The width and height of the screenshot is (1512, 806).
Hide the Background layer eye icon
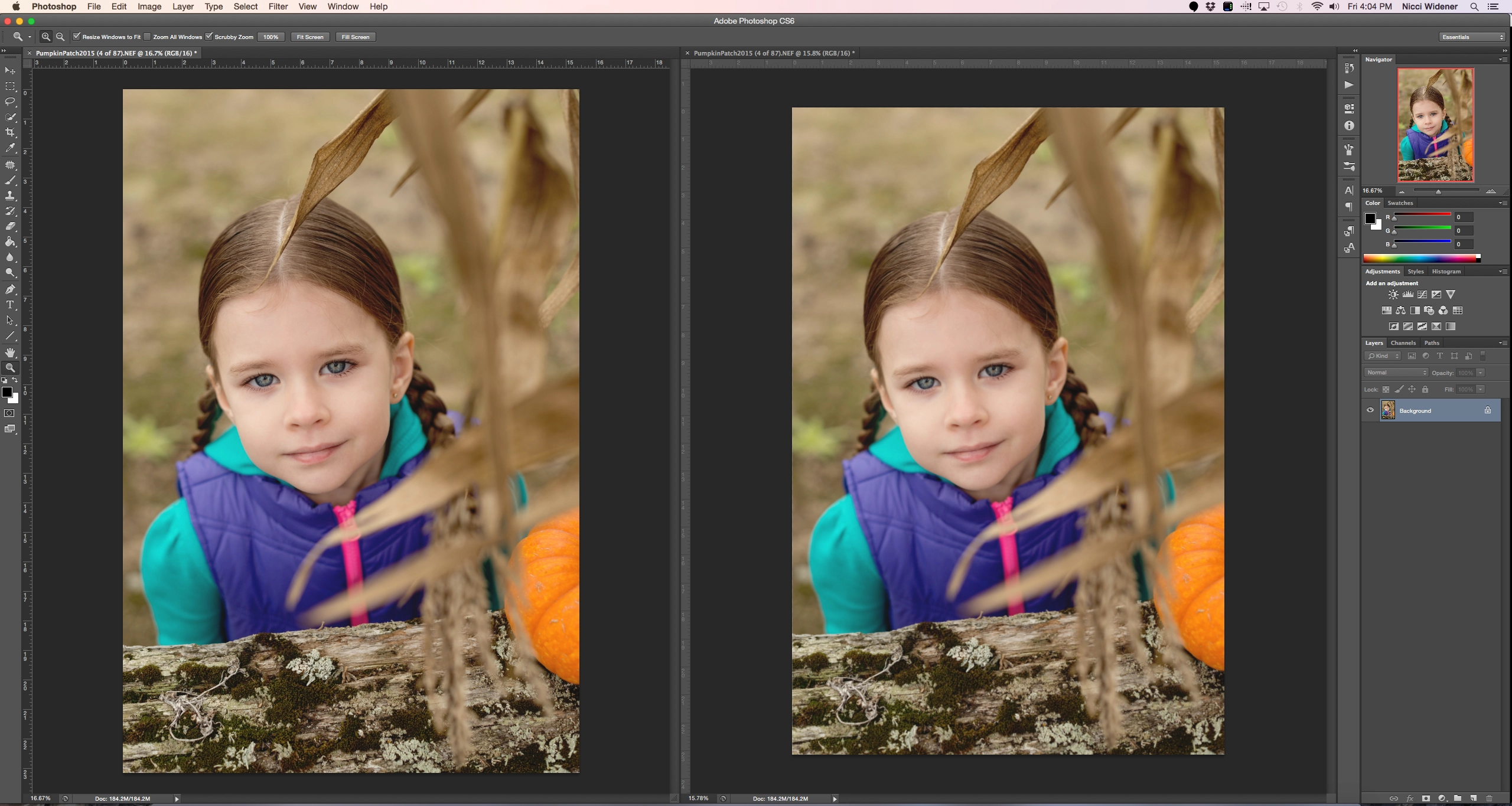point(1370,410)
